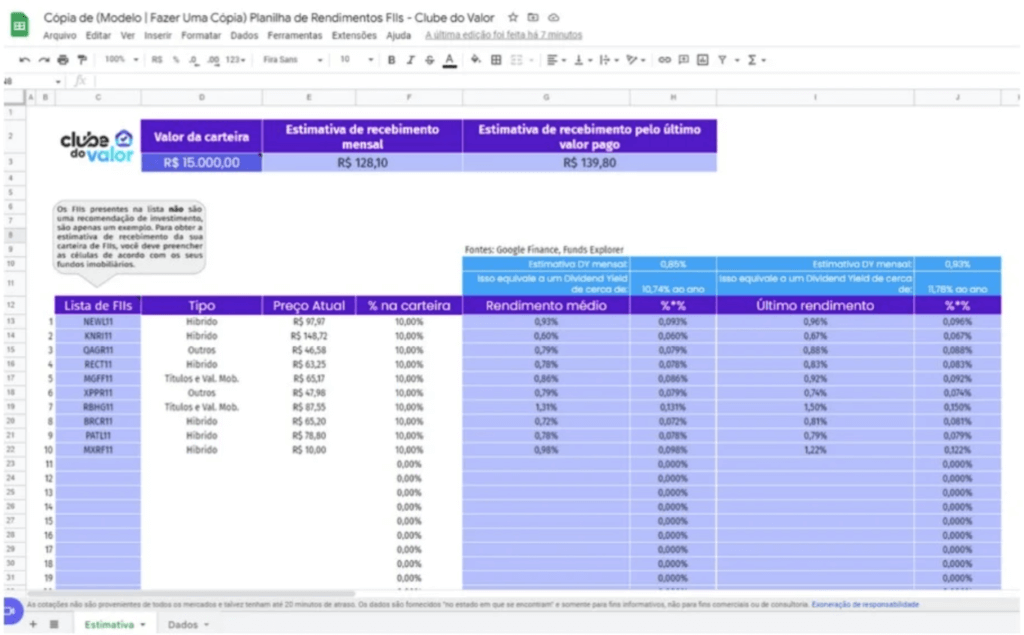The image size is (1024, 635).
Task: Open the Fira Sans font dropdown
Action: (293, 60)
